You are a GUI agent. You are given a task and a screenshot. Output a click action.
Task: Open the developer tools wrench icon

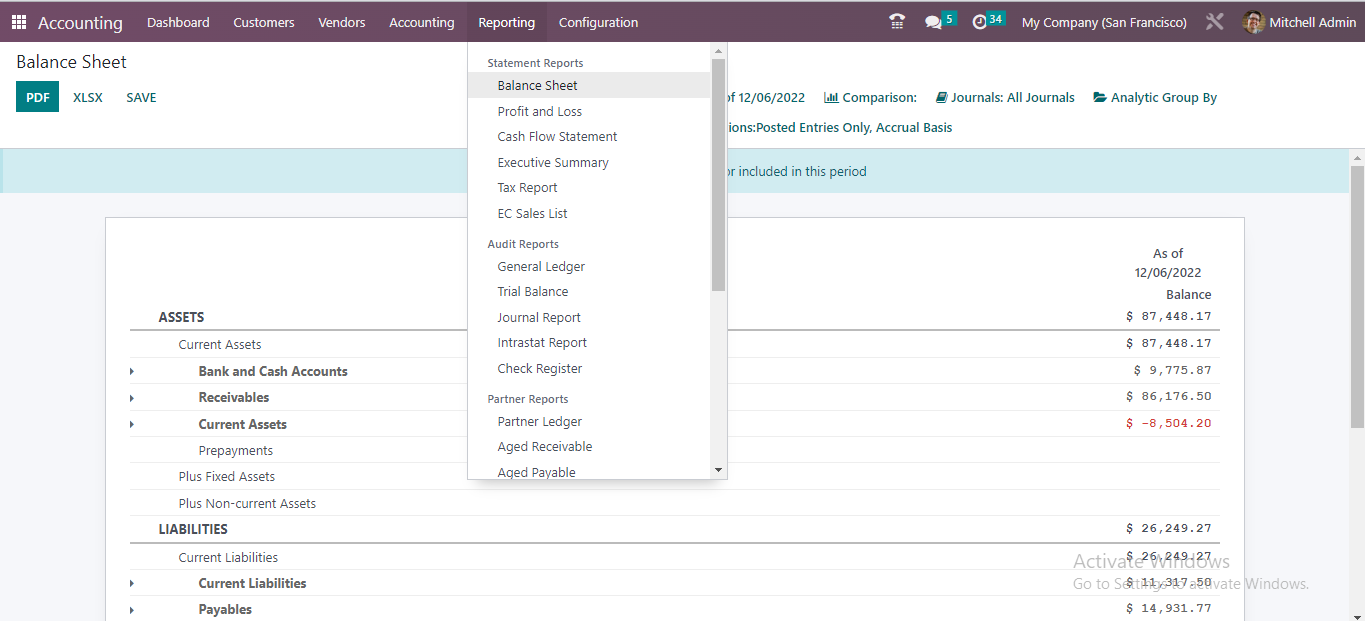[1214, 21]
